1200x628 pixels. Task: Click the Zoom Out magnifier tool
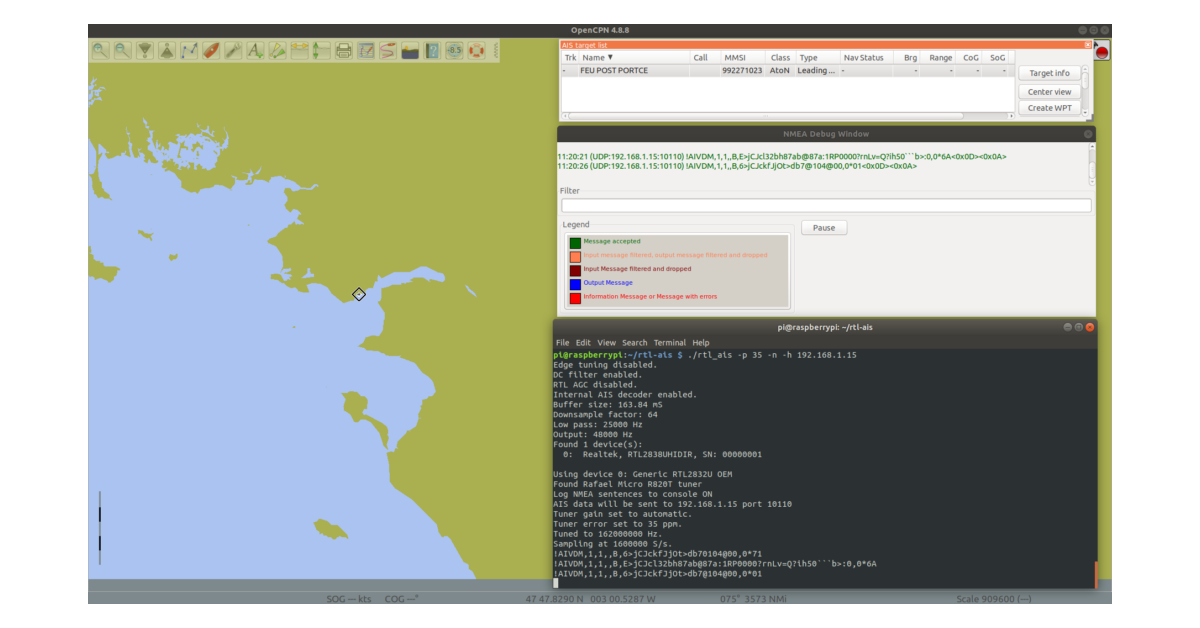[x=122, y=50]
